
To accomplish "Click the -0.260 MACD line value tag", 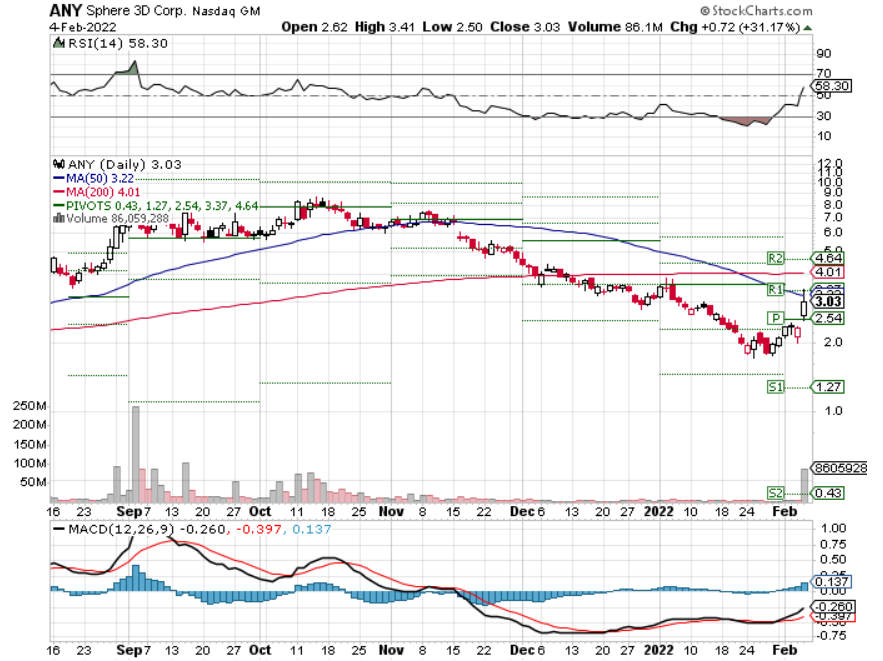I will 832,606.
